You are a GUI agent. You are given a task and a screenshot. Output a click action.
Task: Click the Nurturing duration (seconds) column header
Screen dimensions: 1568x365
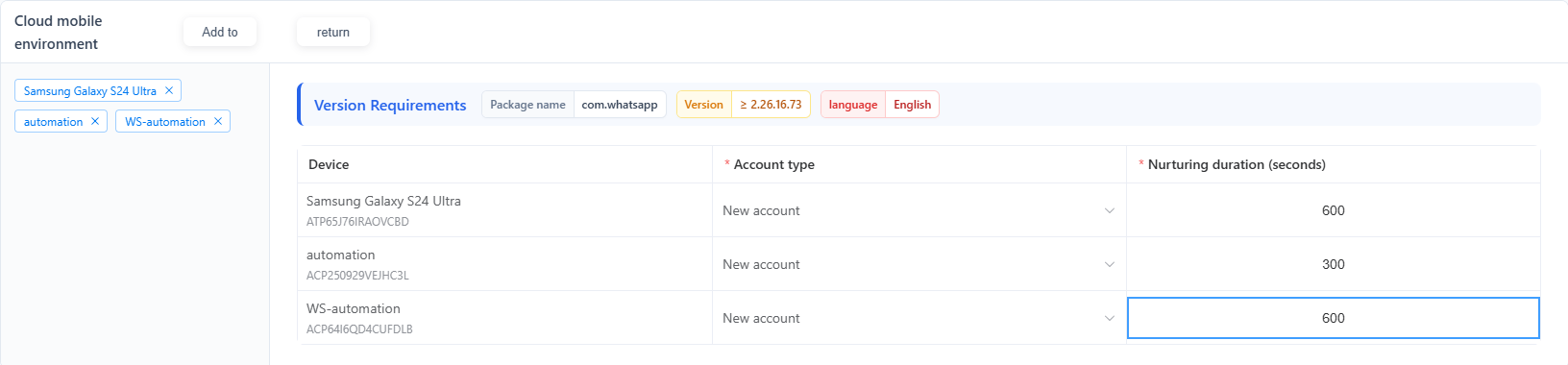[1237, 164]
